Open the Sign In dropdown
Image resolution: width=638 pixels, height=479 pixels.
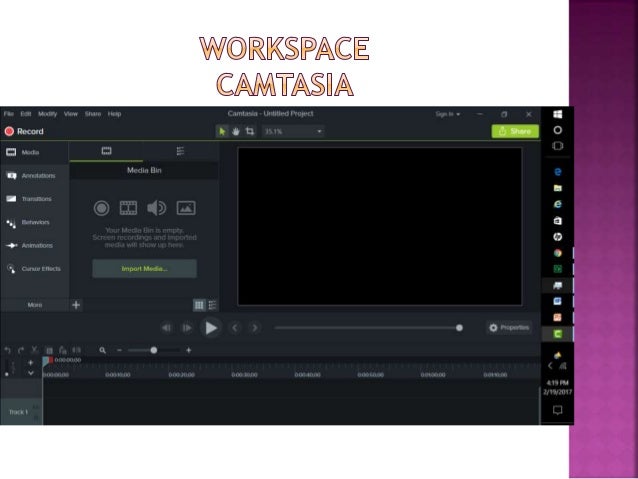tap(448, 114)
